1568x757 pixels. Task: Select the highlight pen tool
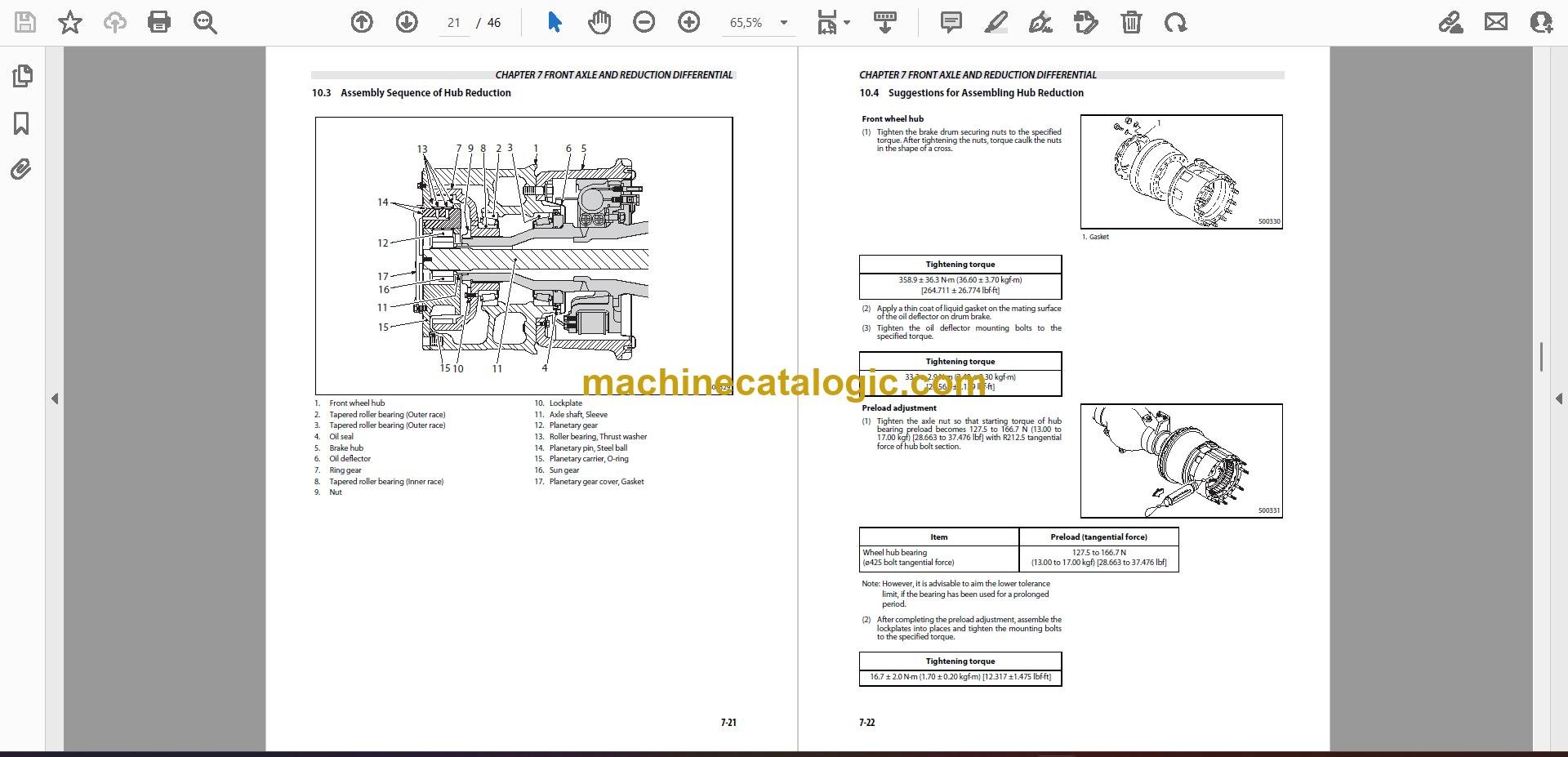(x=996, y=22)
